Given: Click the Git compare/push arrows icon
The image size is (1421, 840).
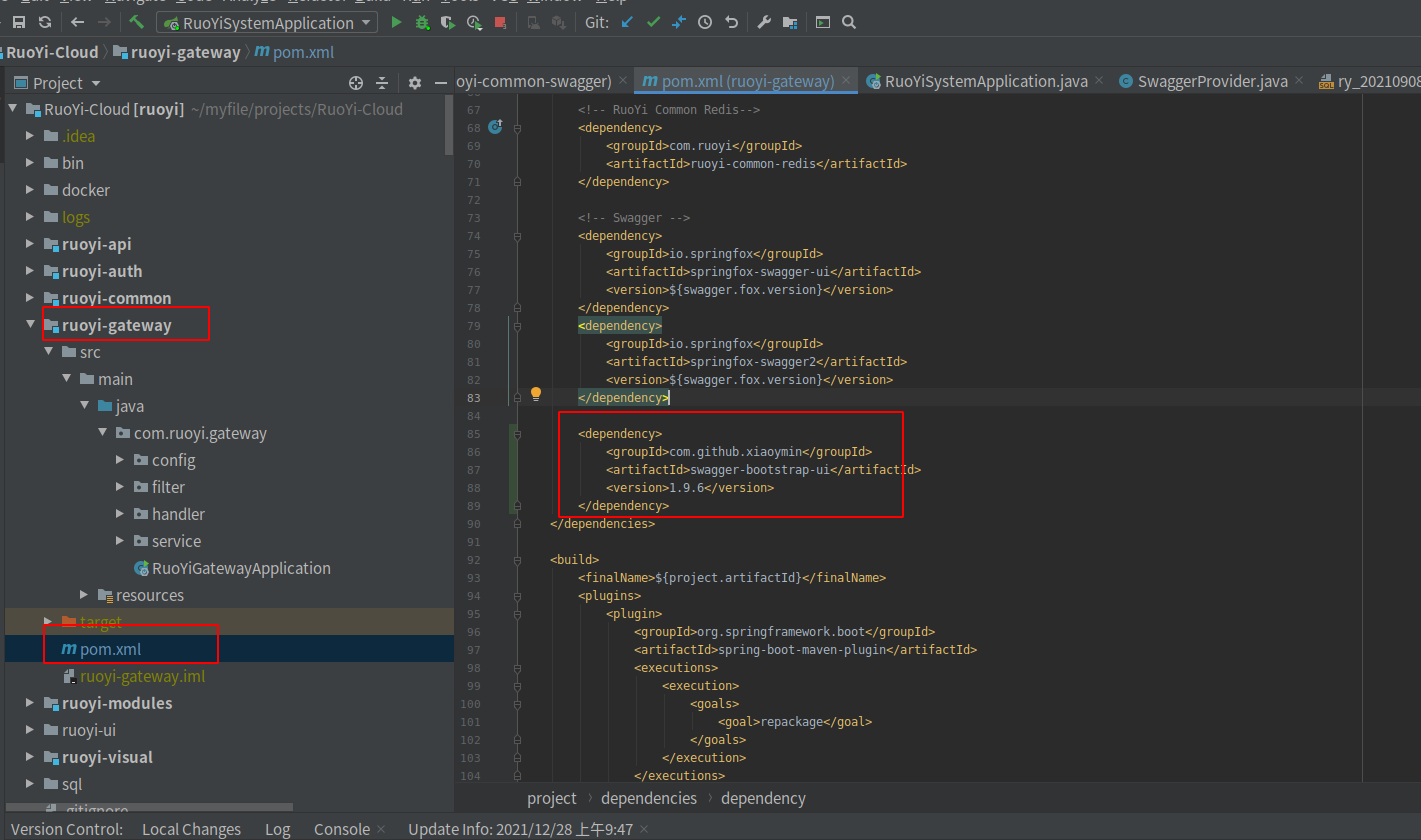Looking at the screenshot, I should pyautogui.click(x=679, y=22).
